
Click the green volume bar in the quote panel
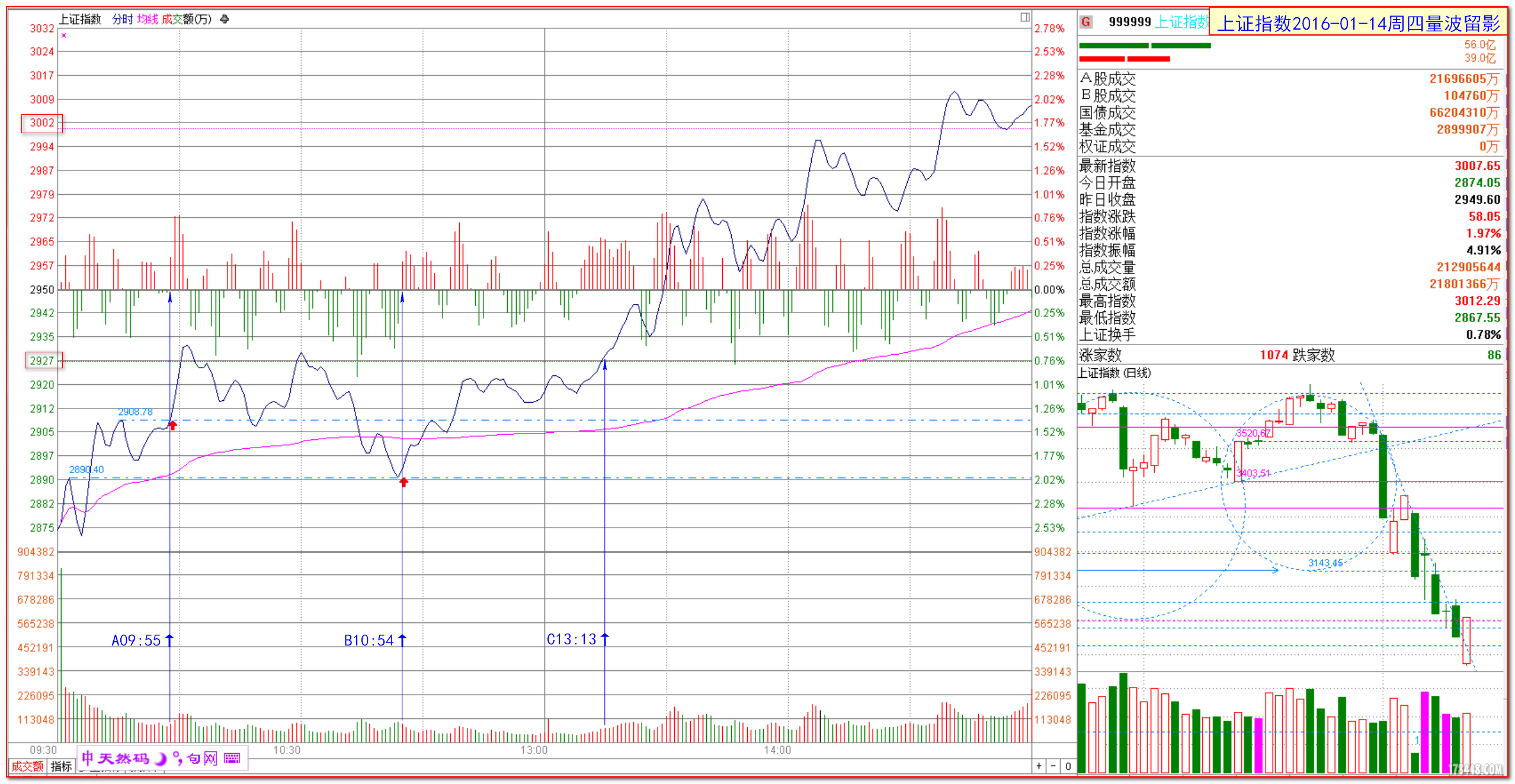1145,46
